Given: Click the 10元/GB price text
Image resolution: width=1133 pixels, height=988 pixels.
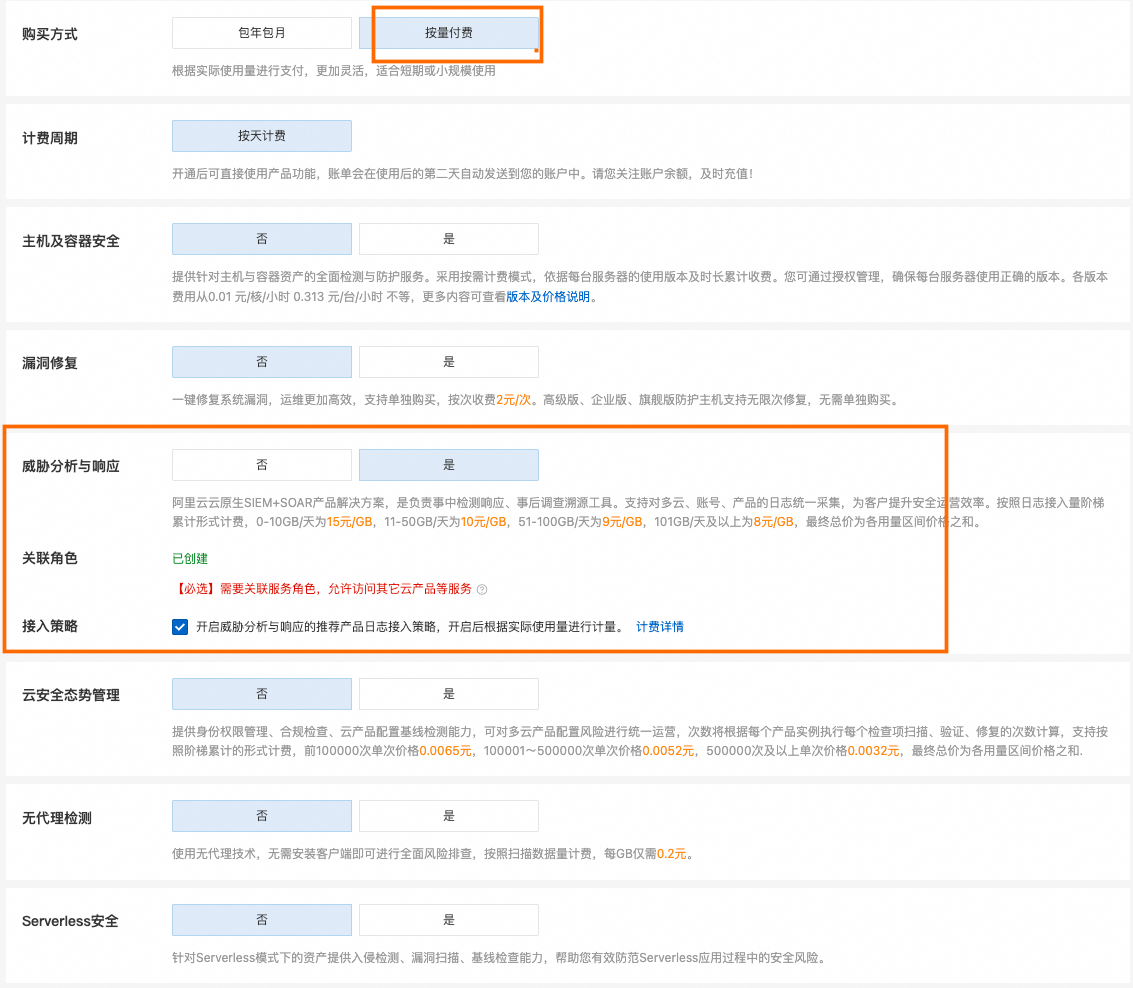Looking at the screenshot, I should tap(483, 522).
